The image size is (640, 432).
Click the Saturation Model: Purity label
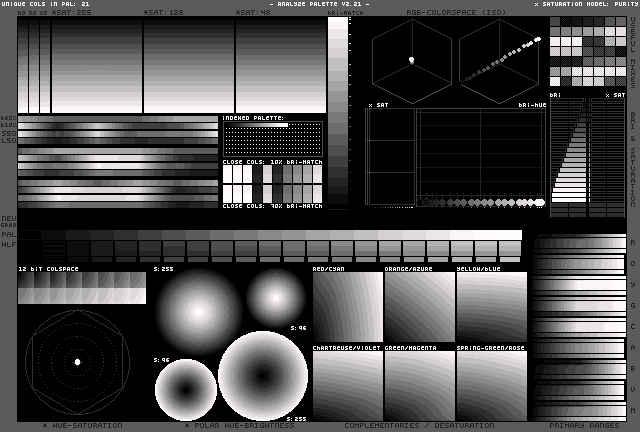(x=585, y=4)
